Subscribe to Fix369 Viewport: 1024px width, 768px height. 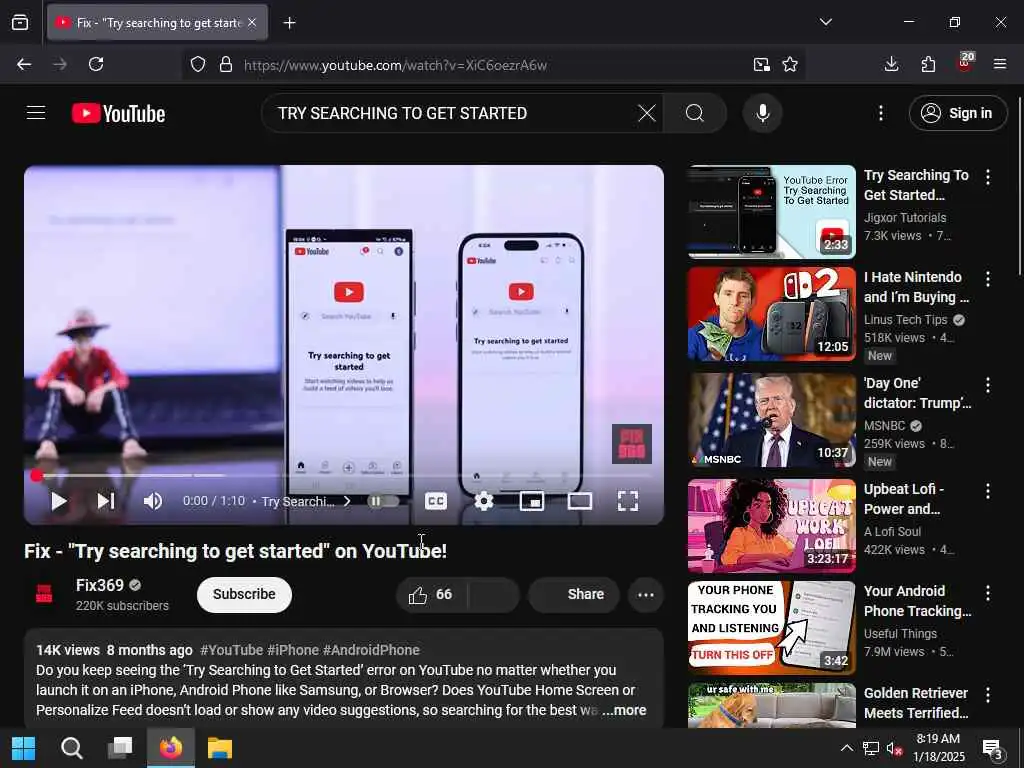pos(244,594)
